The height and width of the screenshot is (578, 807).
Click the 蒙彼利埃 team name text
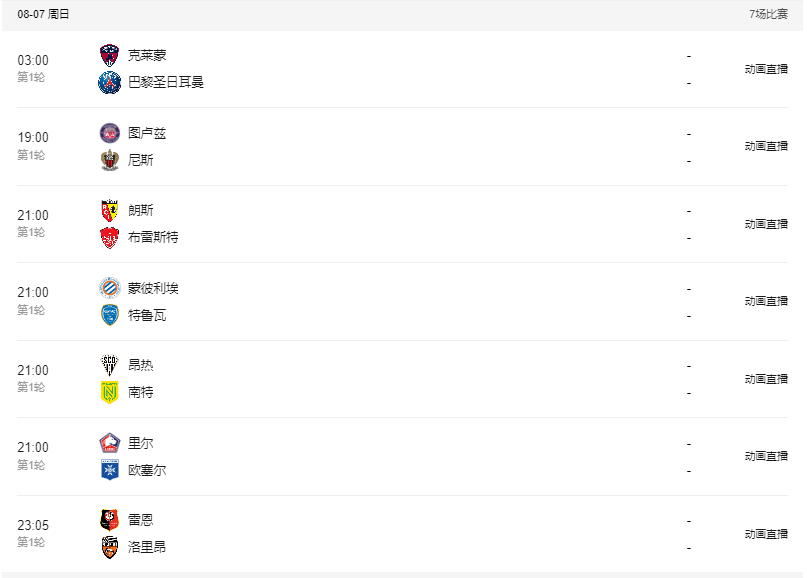coord(153,288)
